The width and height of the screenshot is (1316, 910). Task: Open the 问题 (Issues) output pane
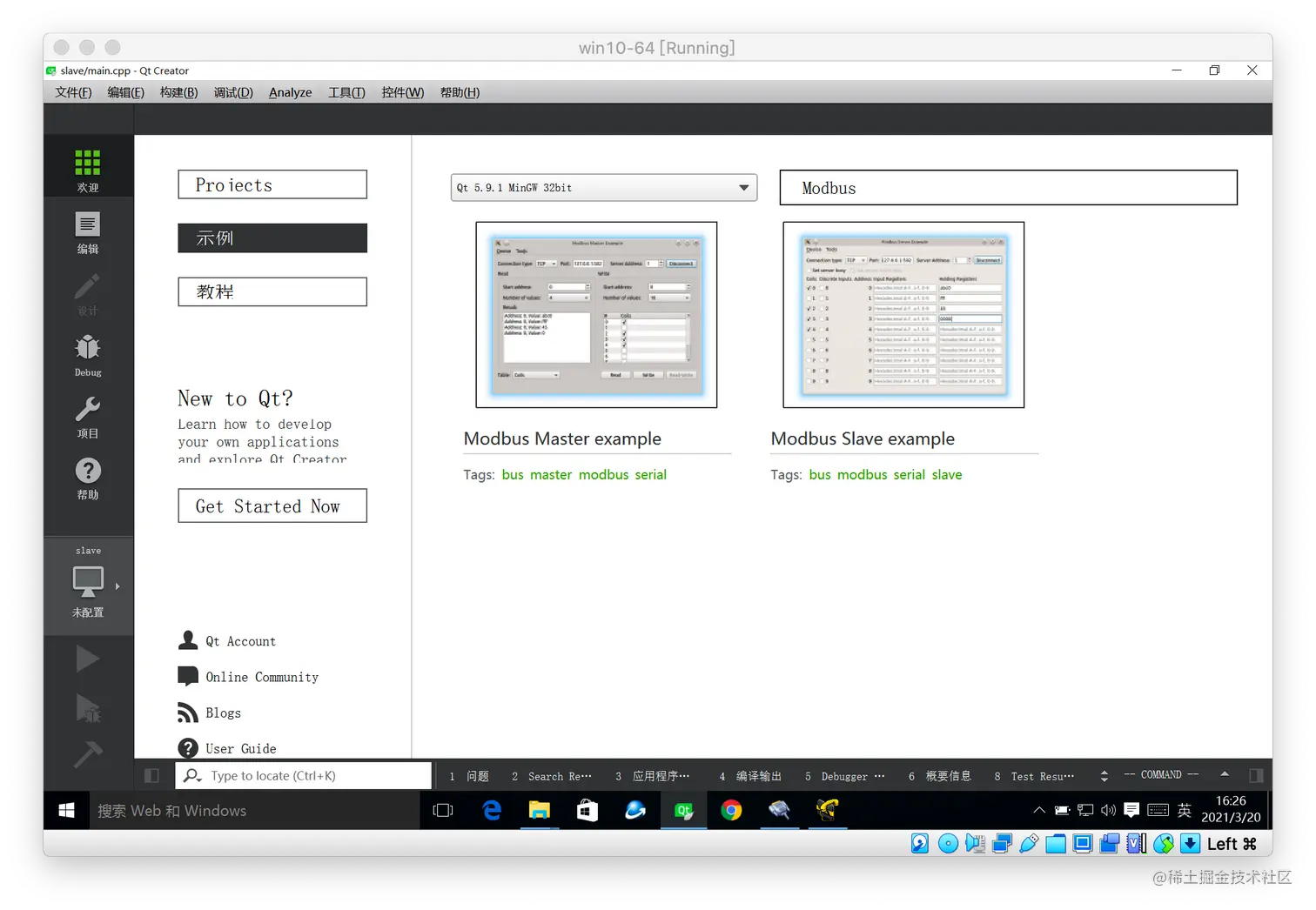(469, 776)
